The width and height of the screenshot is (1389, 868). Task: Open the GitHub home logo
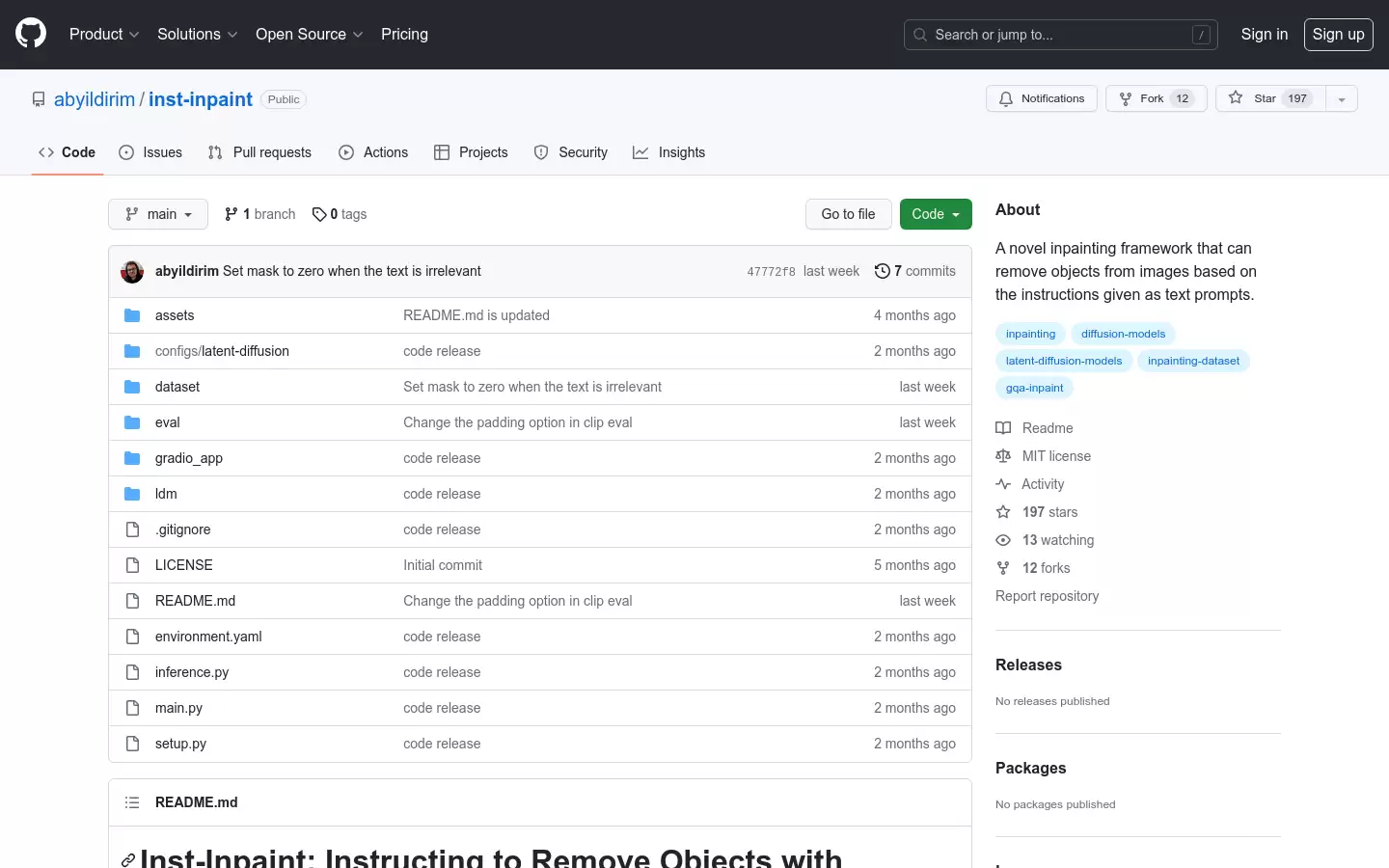click(x=31, y=34)
